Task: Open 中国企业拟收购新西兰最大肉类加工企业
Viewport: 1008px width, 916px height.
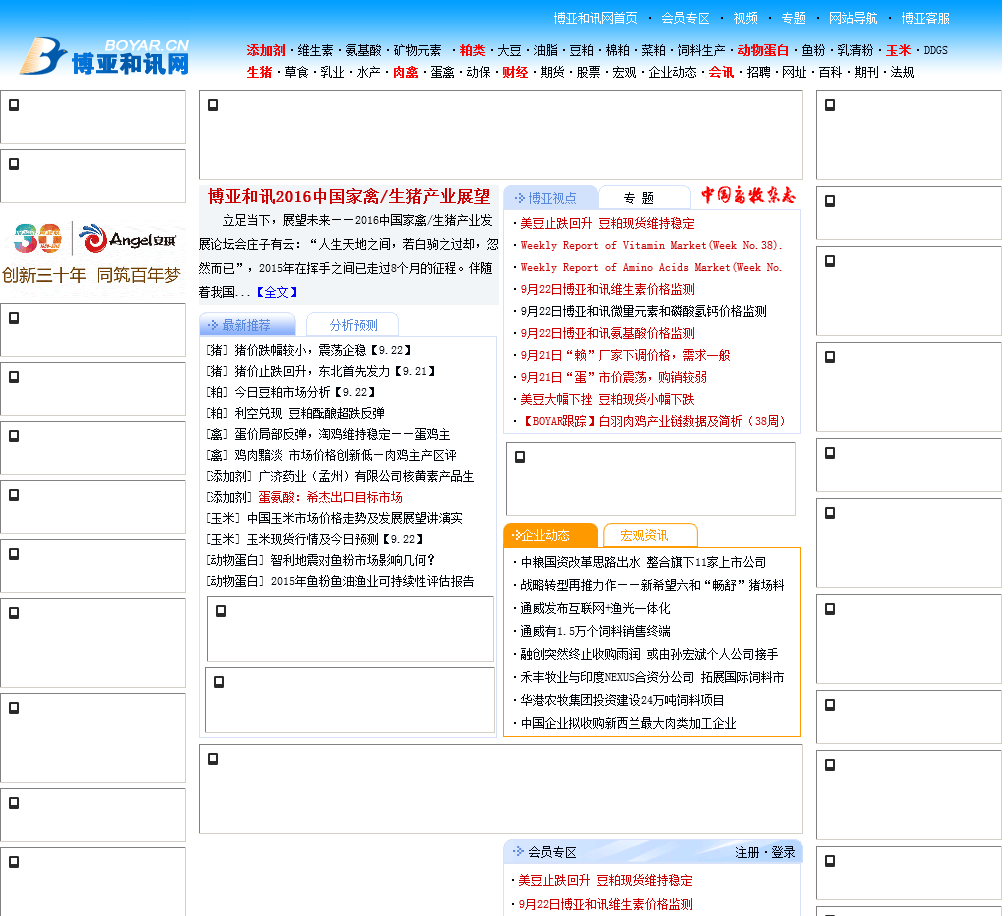Action: 629,723
